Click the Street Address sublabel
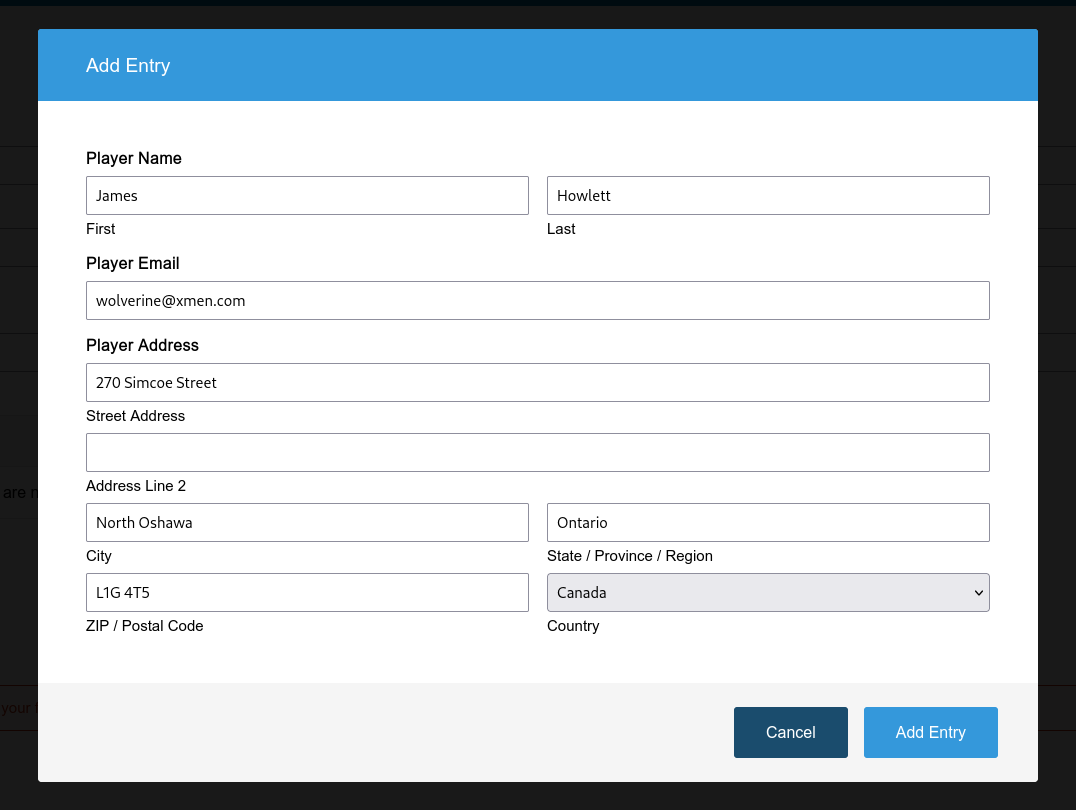This screenshot has height=810, width=1076. (x=135, y=416)
